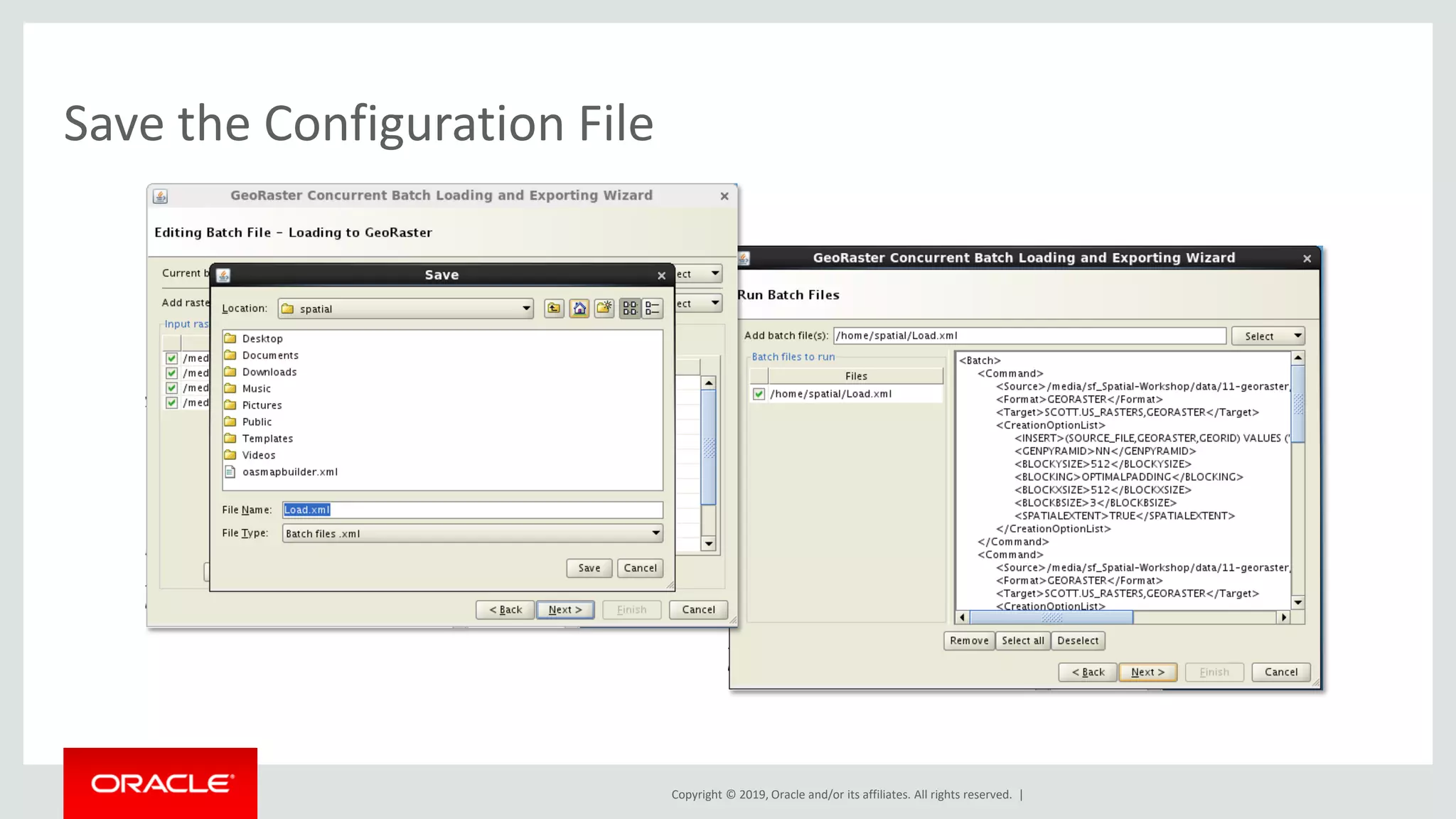Viewport: 1456px width, 819px height.
Task: Click Java icon in Save dialog title bar
Action: (223, 275)
